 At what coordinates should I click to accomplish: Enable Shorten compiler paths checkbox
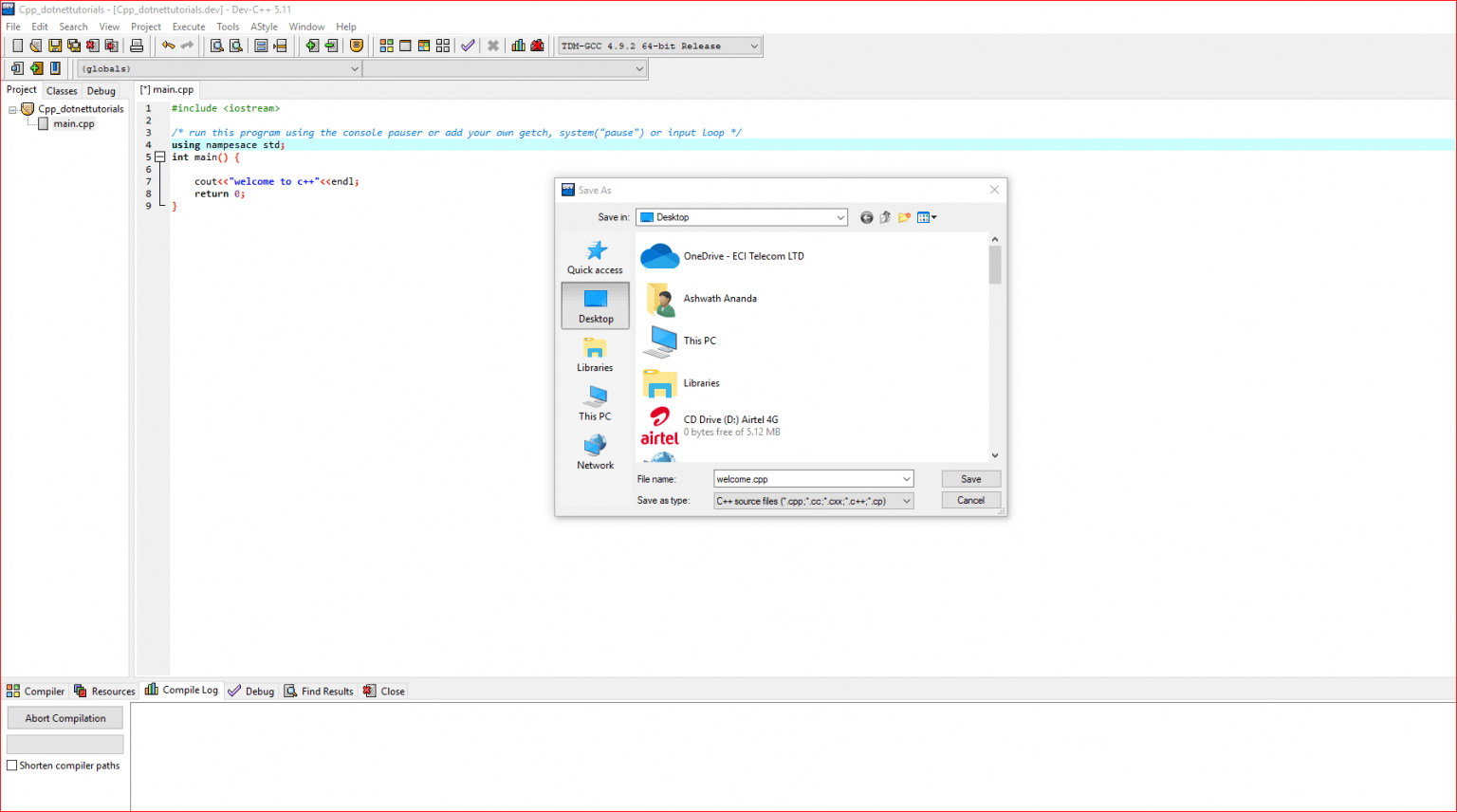12,766
